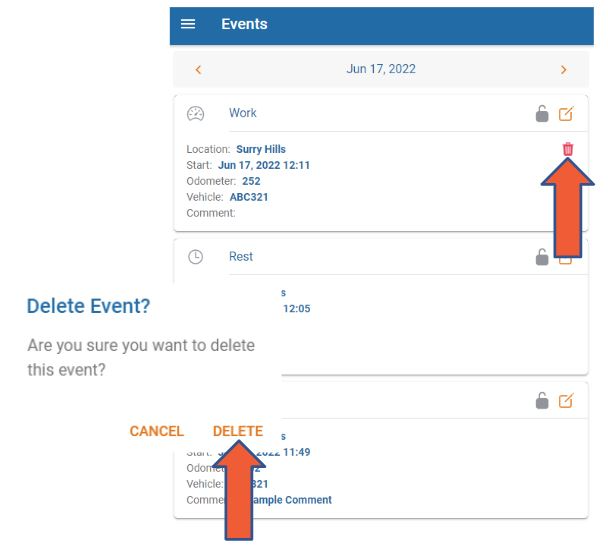Advance to next day with right chevron
Screen dimensions: 608x553
(563, 70)
